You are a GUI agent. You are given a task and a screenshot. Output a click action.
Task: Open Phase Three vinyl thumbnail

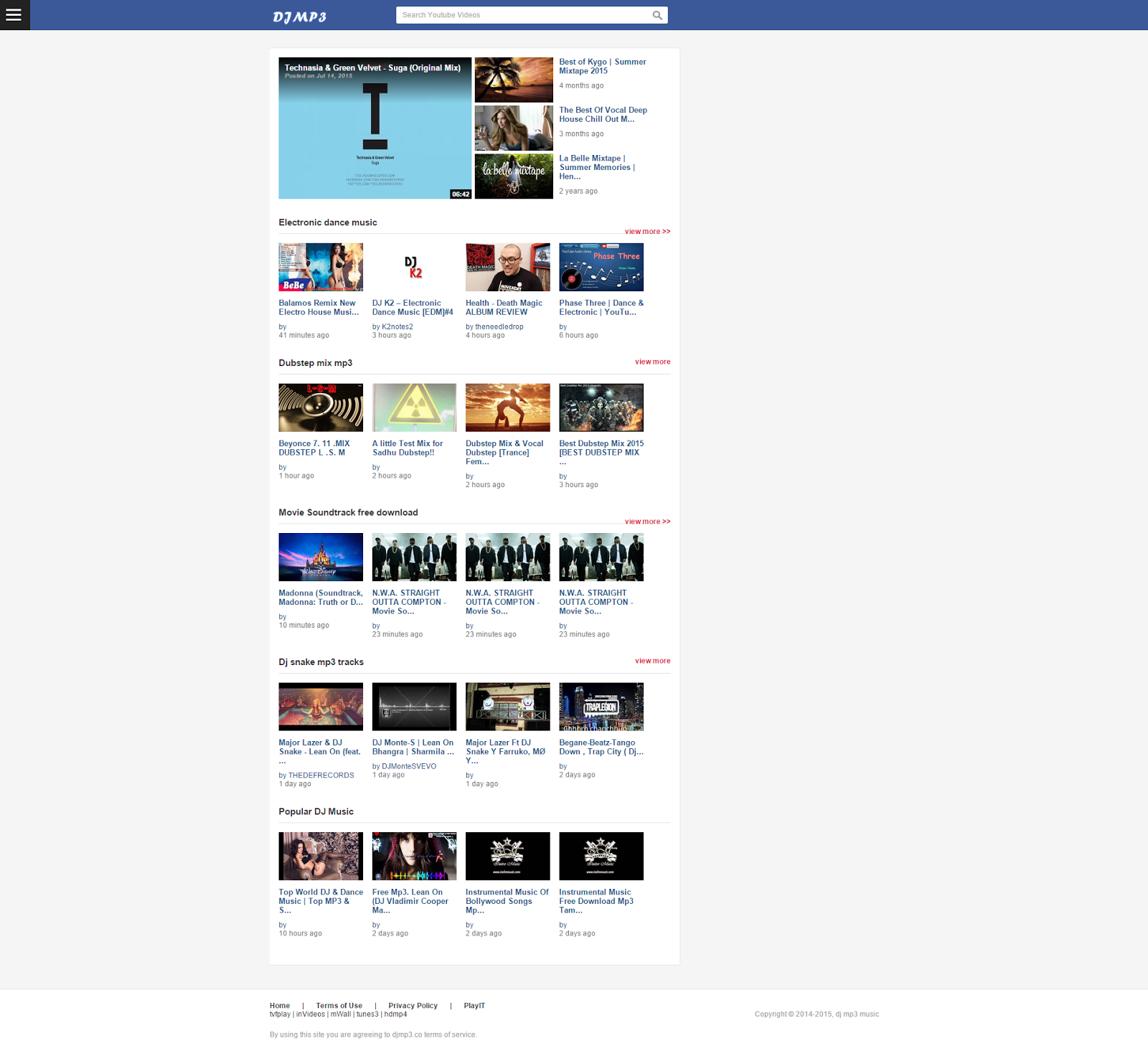(601, 267)
